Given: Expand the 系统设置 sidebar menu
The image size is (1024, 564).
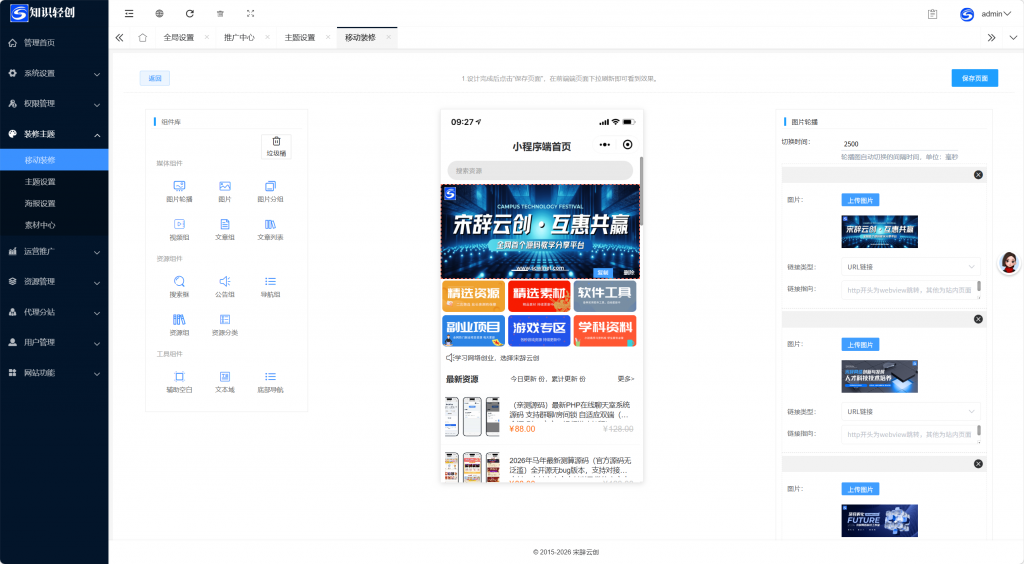Looking at the screenshot, I should pos(54,73).
